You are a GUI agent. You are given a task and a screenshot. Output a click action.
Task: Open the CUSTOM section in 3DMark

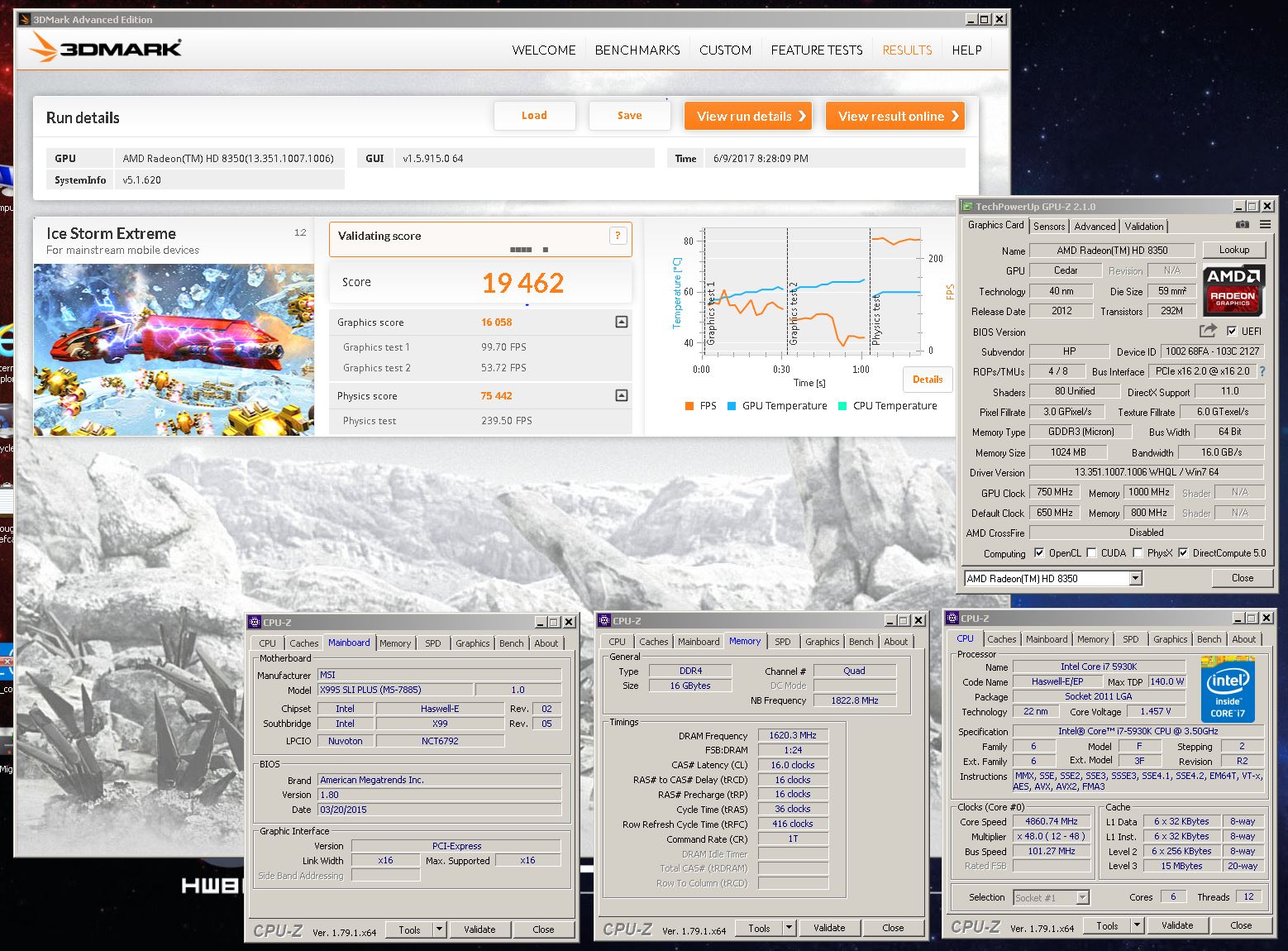click(x=725, y=50)
